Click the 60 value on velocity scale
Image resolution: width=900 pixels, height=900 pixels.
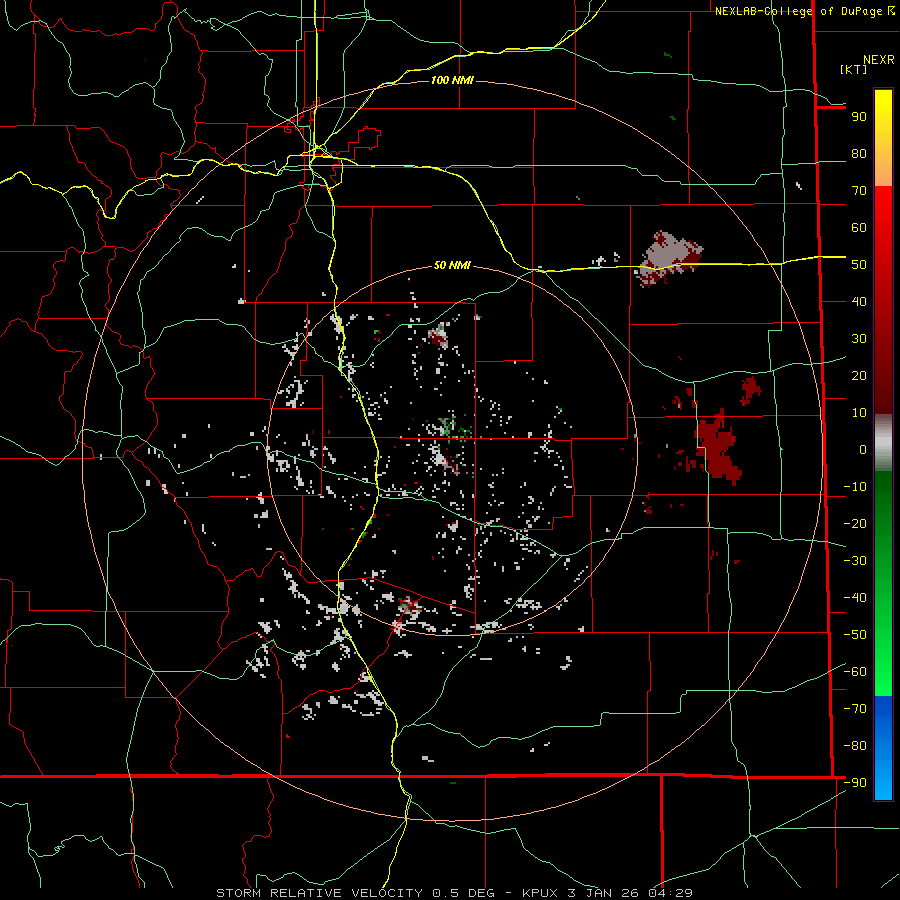coord(859,228)
